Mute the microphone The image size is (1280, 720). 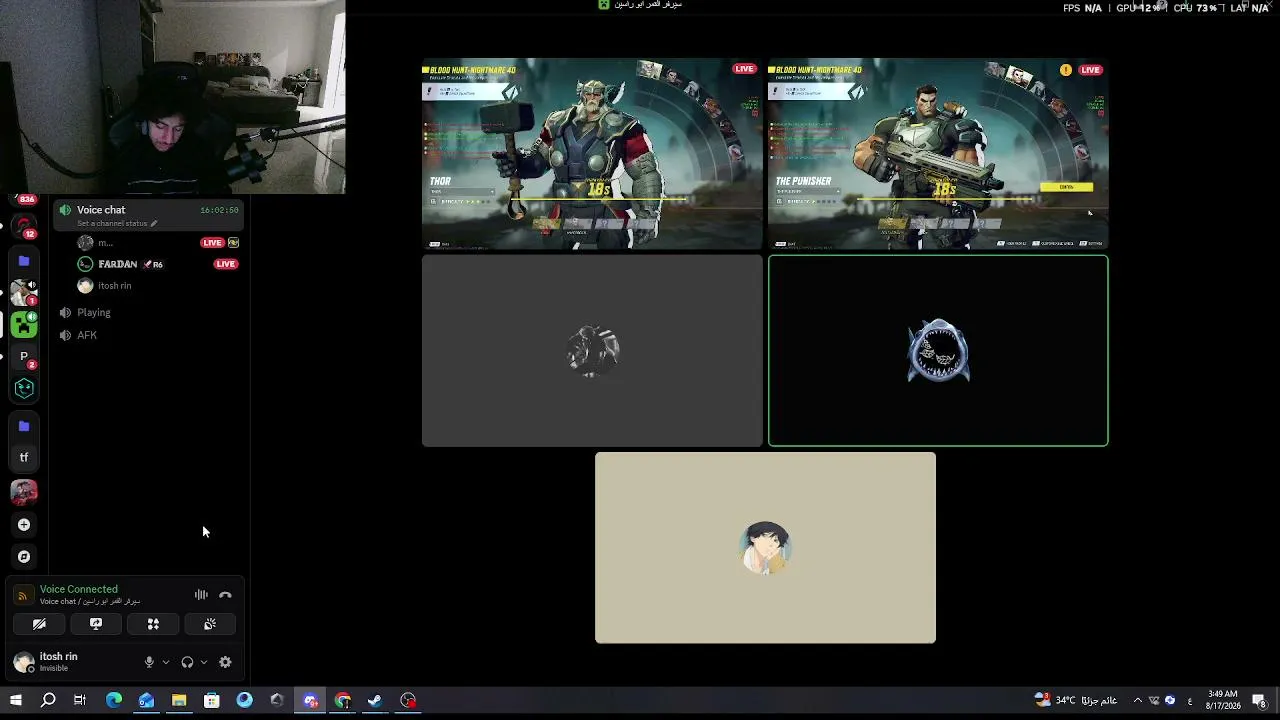click(x=149, y=662)
